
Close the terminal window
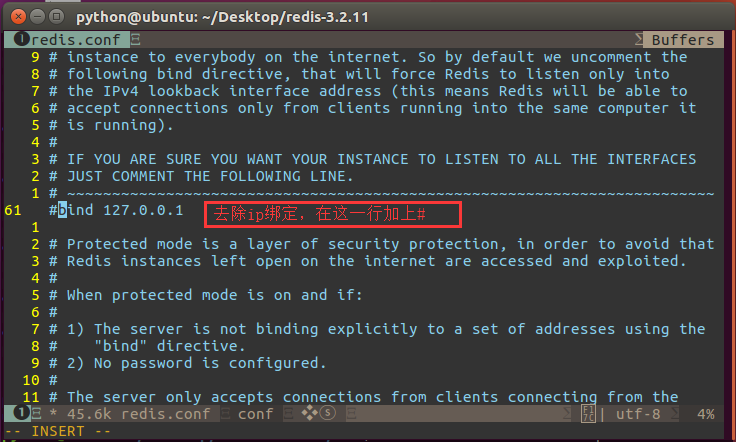coord(18,17)
